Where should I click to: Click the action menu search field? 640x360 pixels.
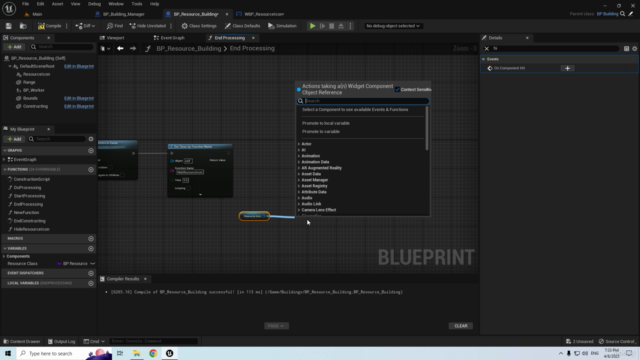(363, 101)
